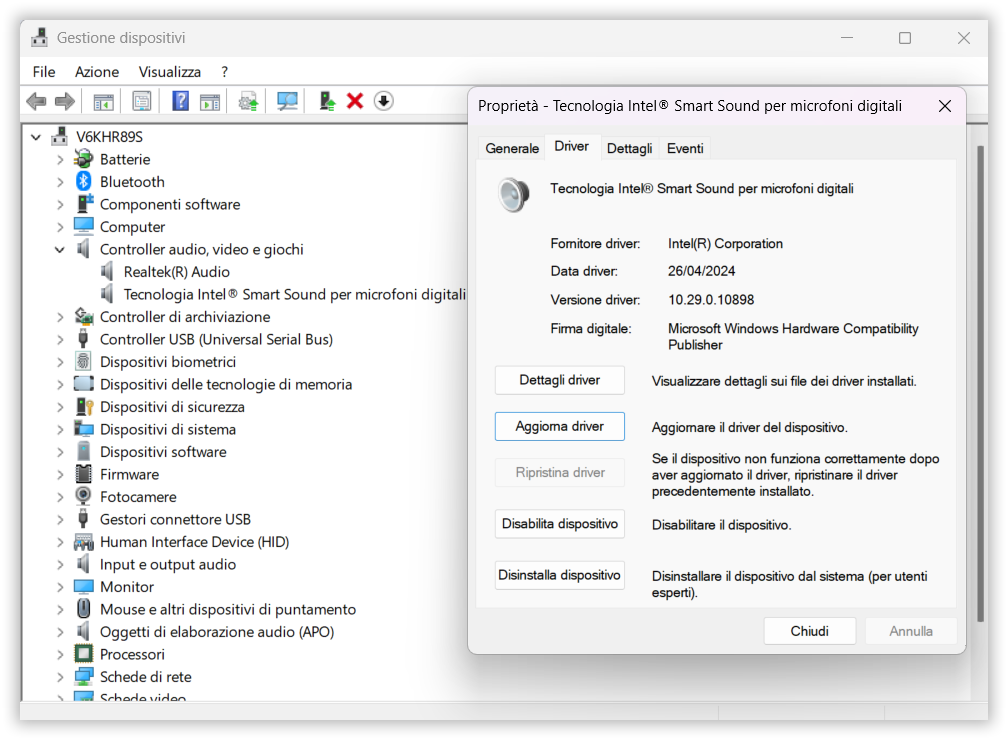This screenshot has height=740, width=1008.
Task: Click the show/hide action pane icon
Action: [210, 101]
